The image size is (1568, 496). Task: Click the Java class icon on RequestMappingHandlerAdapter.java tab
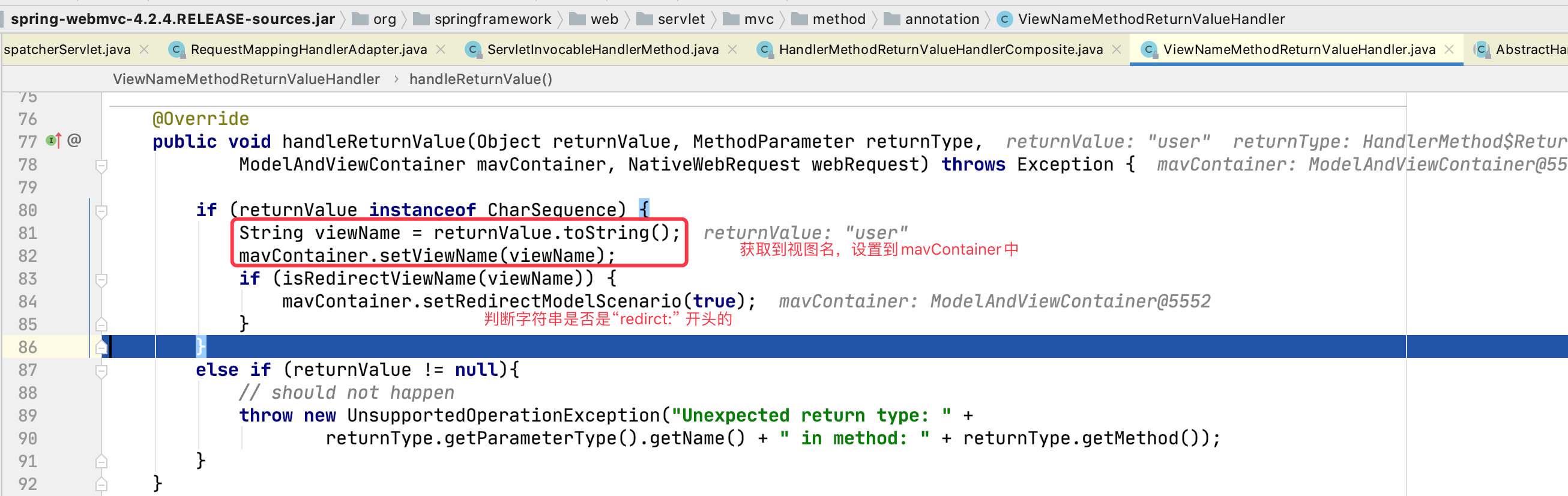coord(176,49)
